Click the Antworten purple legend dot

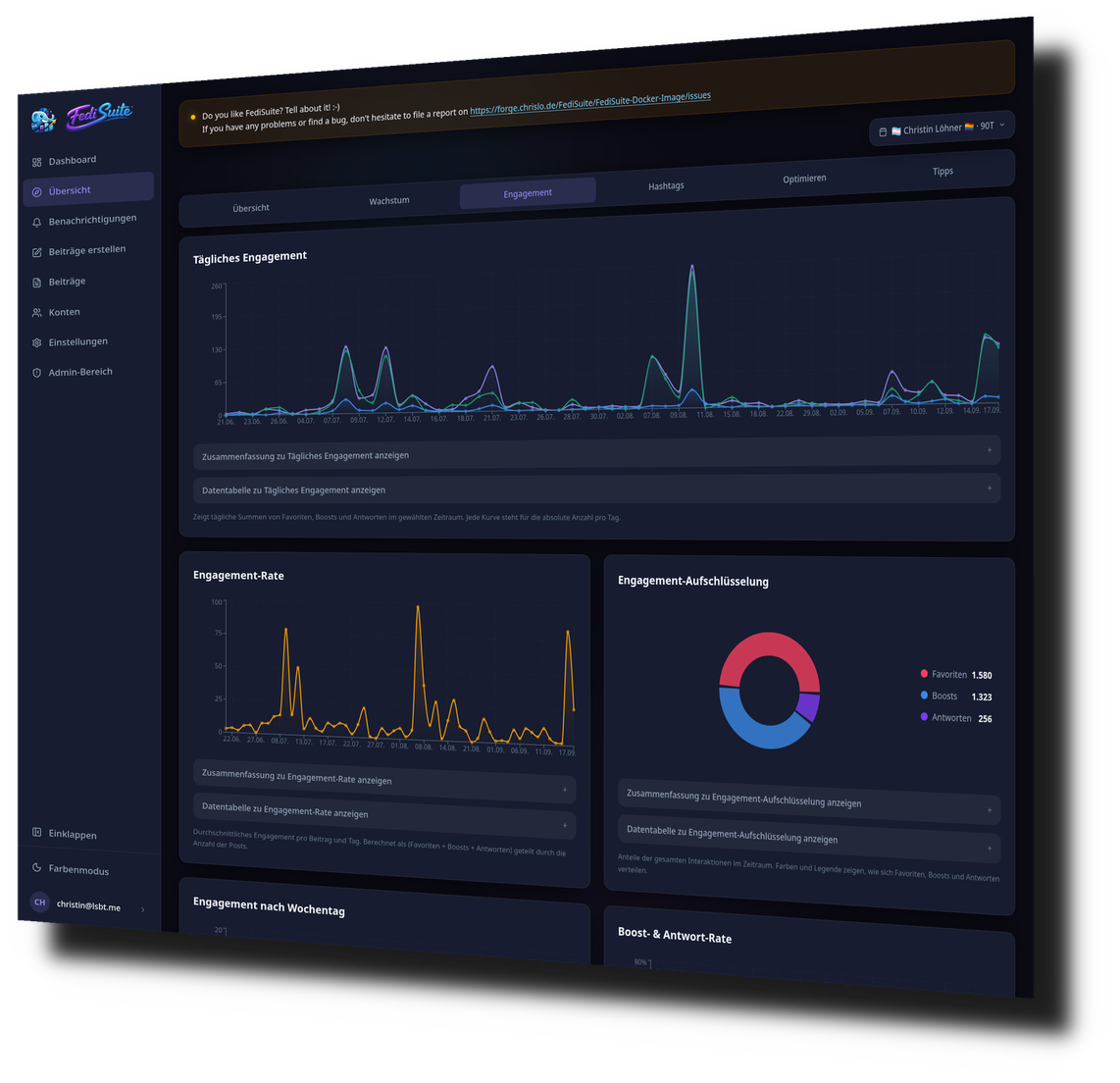pyautogui.click(x=924, y=716)
